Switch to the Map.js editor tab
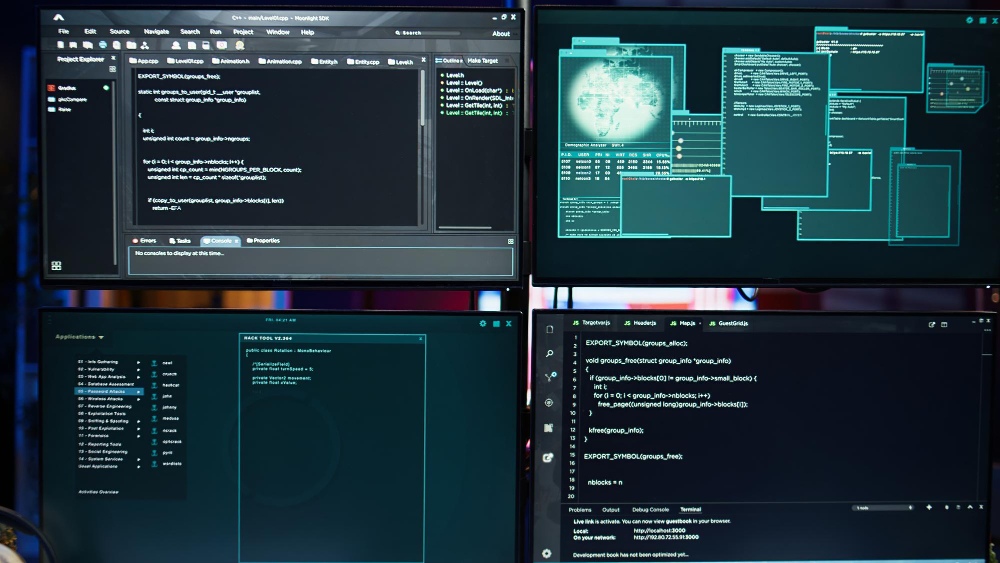 [x=683, y=323]
